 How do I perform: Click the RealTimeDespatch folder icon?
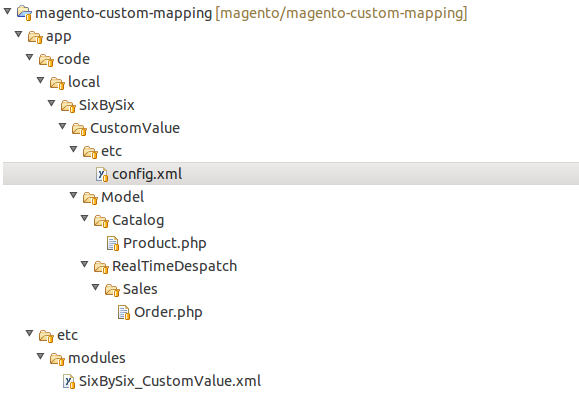point(101,266)
